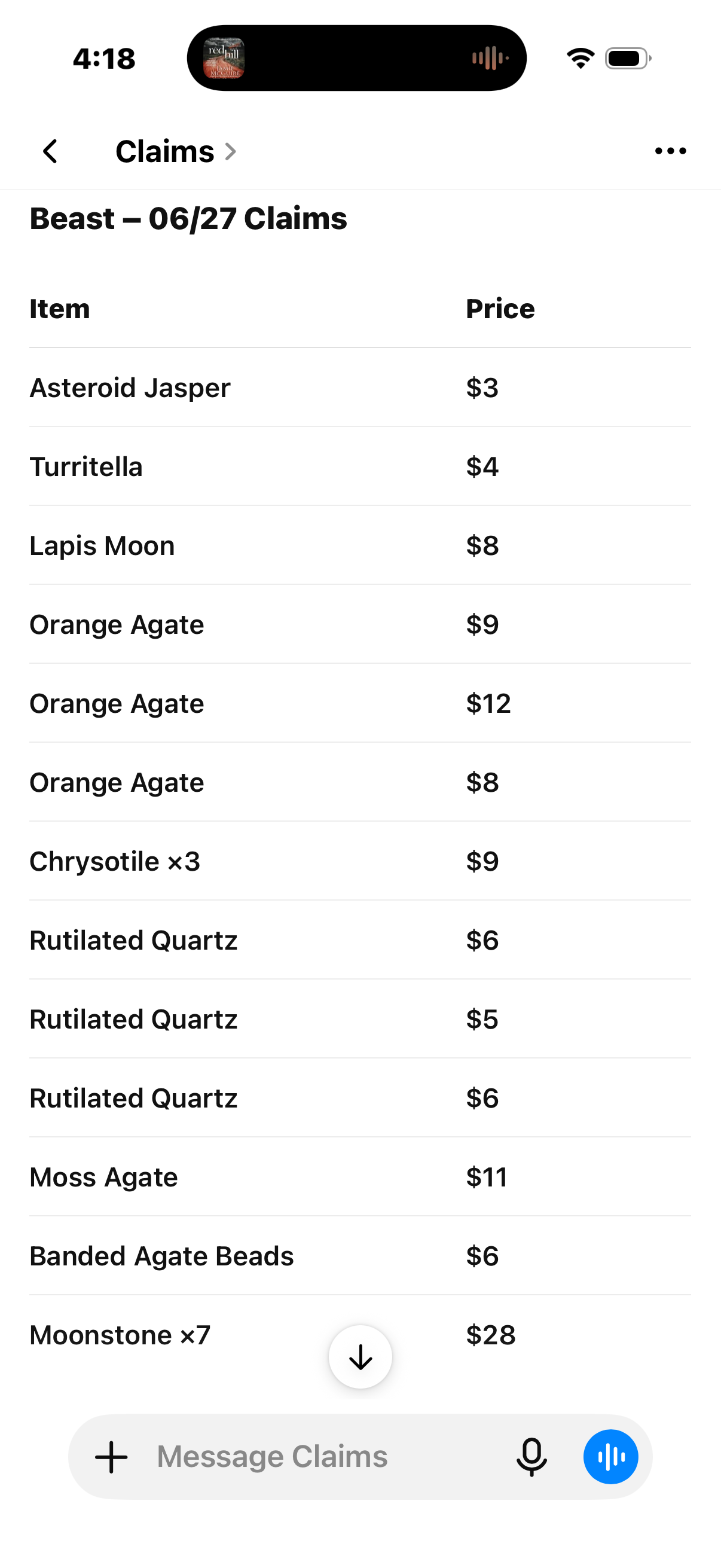
Task: Tap the plus attachment icon
Action: click(111, 1457)
